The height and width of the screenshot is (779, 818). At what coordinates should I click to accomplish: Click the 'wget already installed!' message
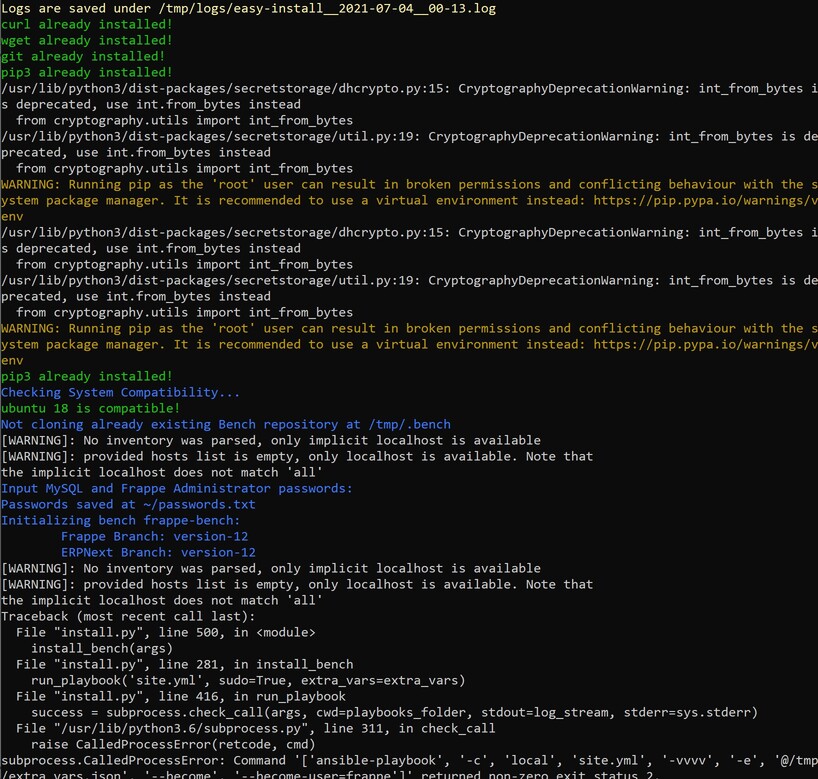(x=87, y=40)
